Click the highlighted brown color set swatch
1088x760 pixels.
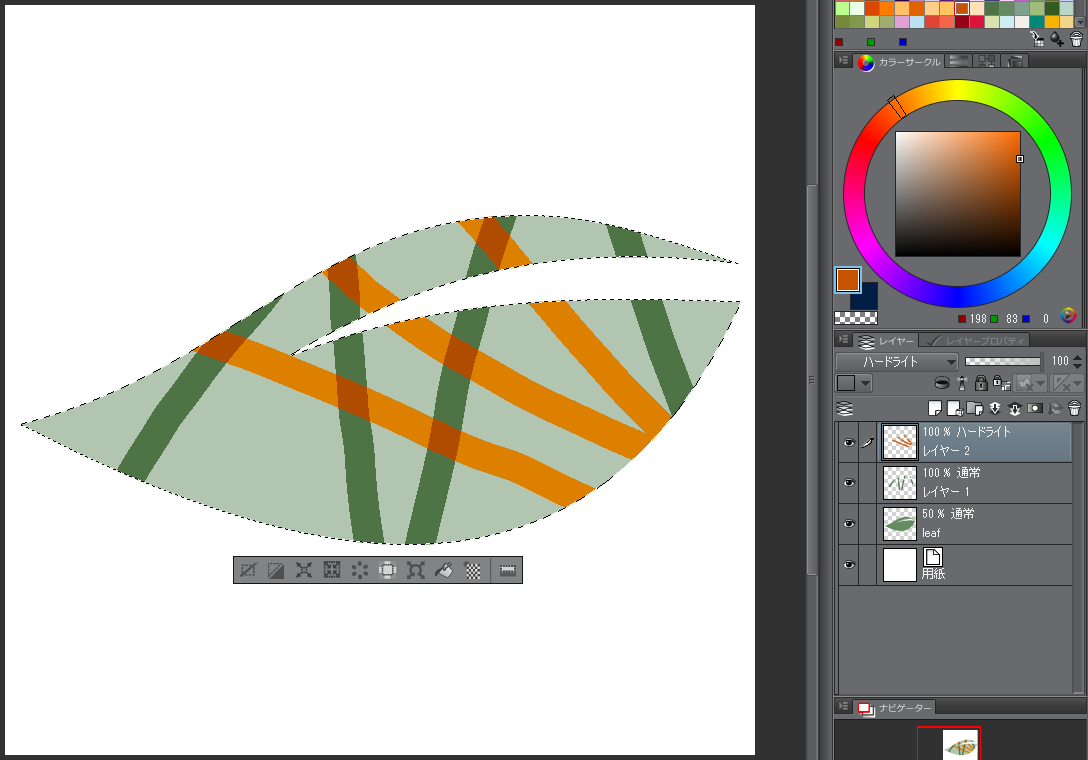[x=962, y=8]
